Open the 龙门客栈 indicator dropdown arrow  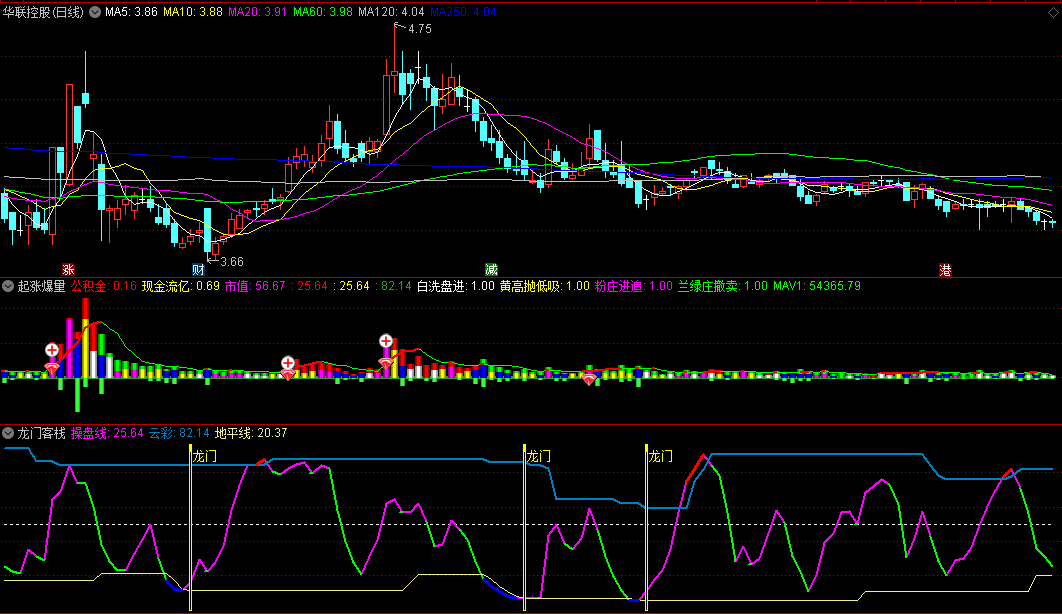click(8, 433)
